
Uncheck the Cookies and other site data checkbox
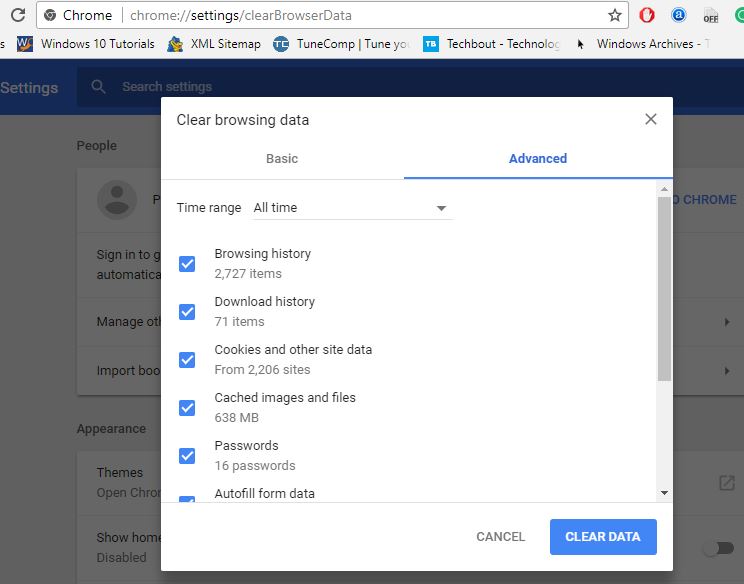click(187, 360)
